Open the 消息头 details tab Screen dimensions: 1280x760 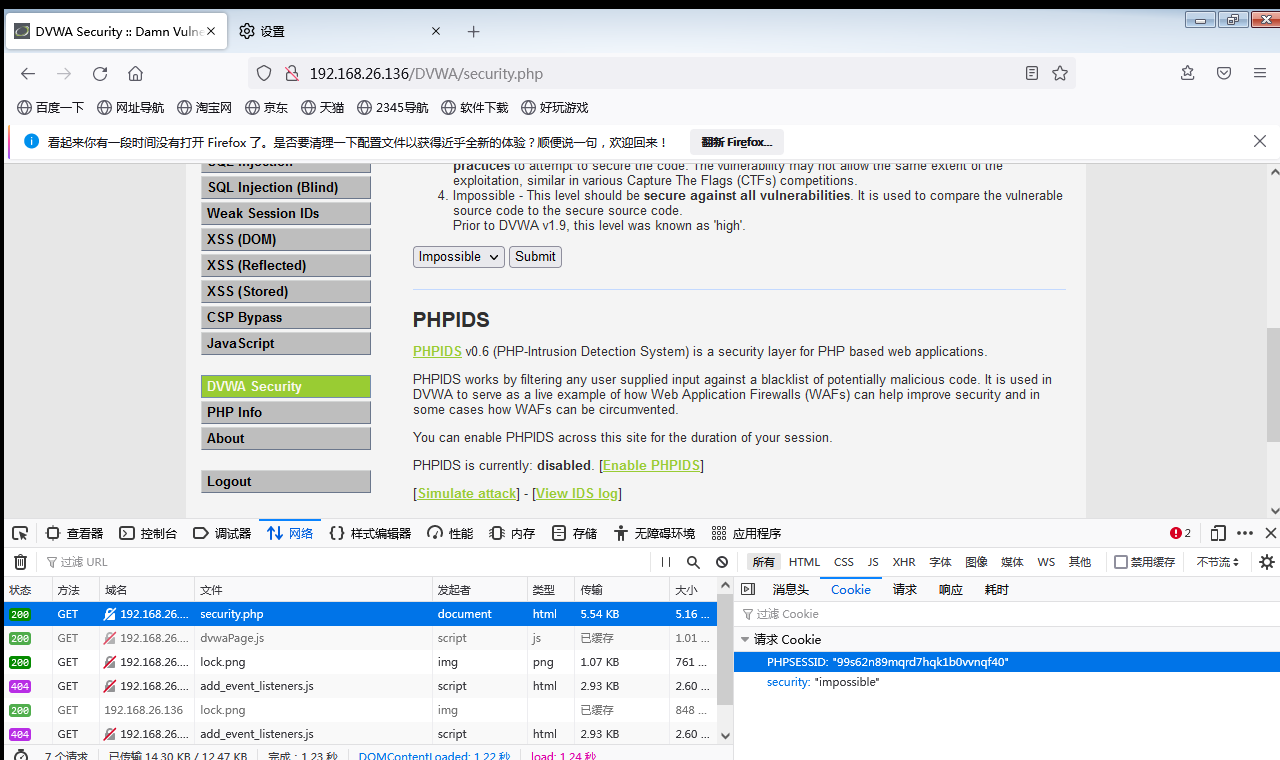point(790,589)
